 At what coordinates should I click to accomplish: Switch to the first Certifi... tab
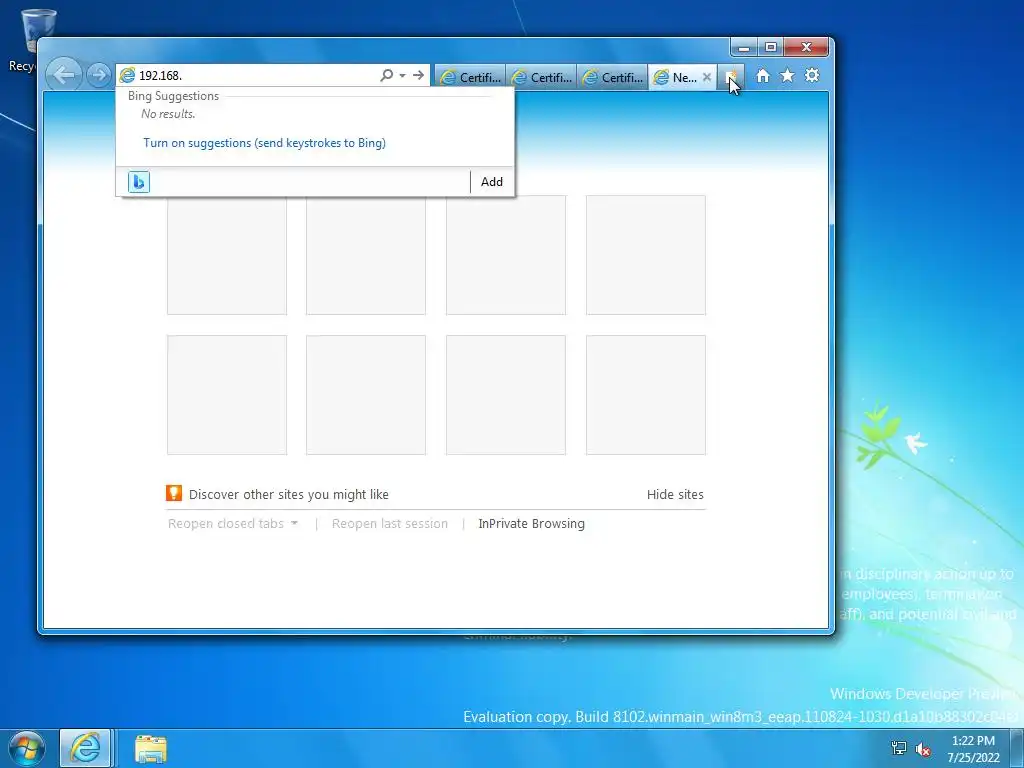[x=470, y=77]
